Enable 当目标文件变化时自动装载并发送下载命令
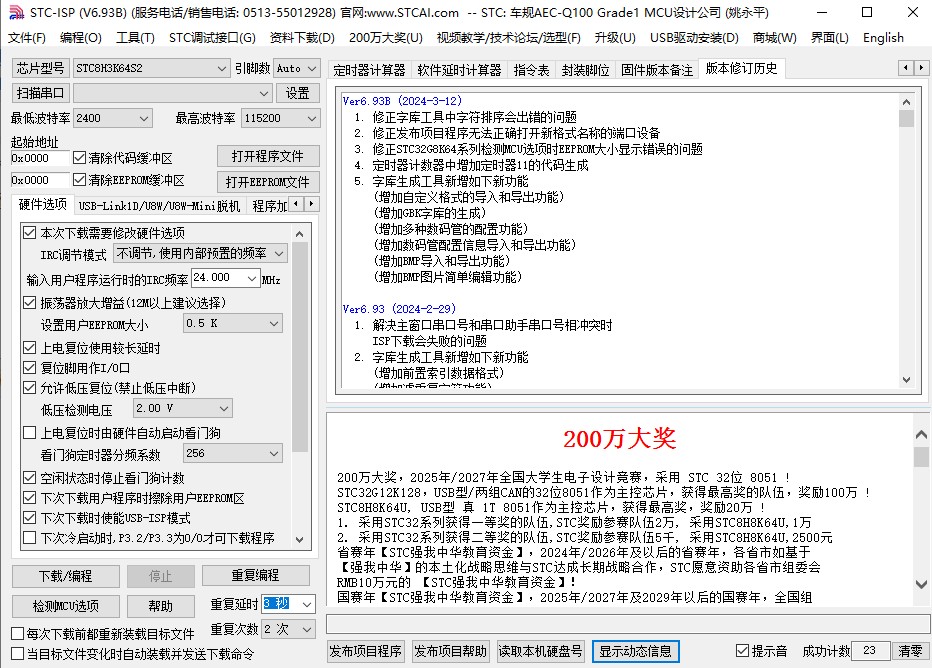The width and height of the screenshot is (932, 668). click(x=18, y=654)
